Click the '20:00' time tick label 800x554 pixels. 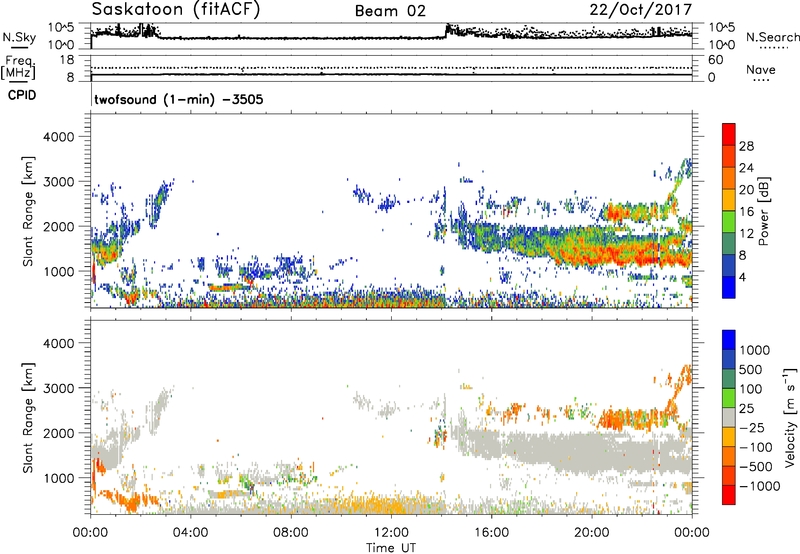click(x=591, y=533)
